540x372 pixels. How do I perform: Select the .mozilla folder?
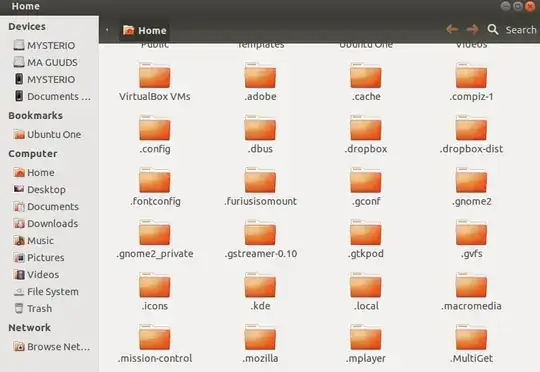[260, 344]
